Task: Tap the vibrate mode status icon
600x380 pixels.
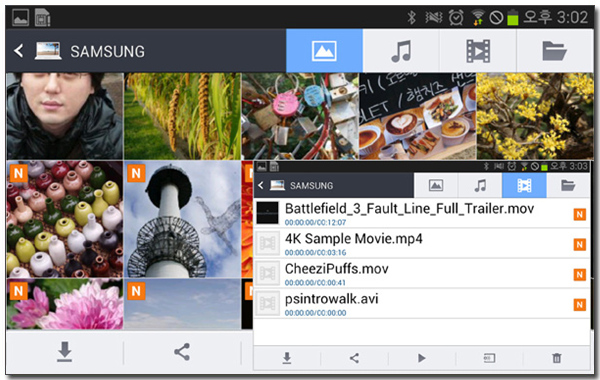Action: (x=433, y=17)
